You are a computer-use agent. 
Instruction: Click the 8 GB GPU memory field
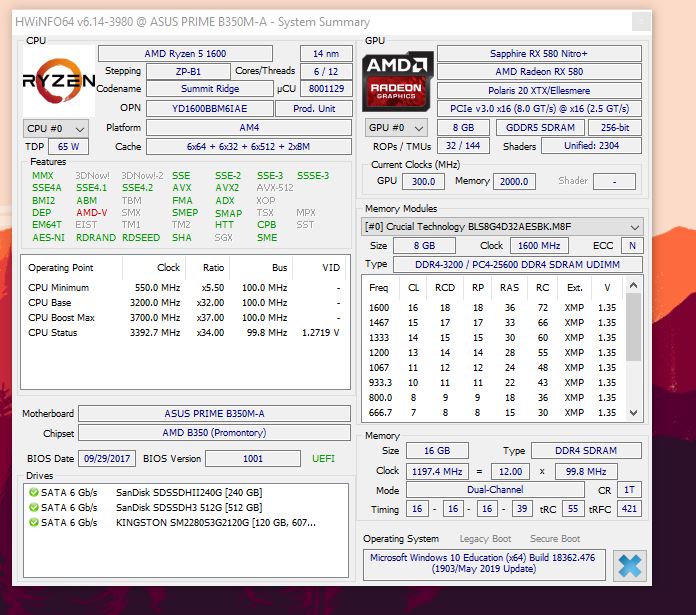(463, 128)
